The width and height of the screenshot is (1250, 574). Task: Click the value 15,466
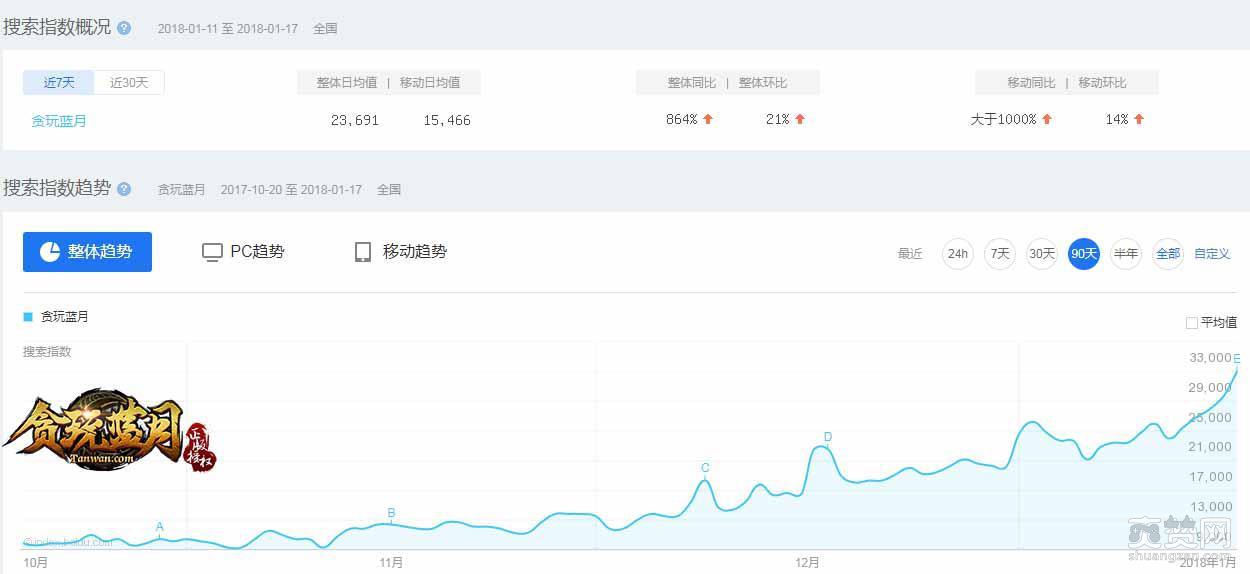(447, 120)
